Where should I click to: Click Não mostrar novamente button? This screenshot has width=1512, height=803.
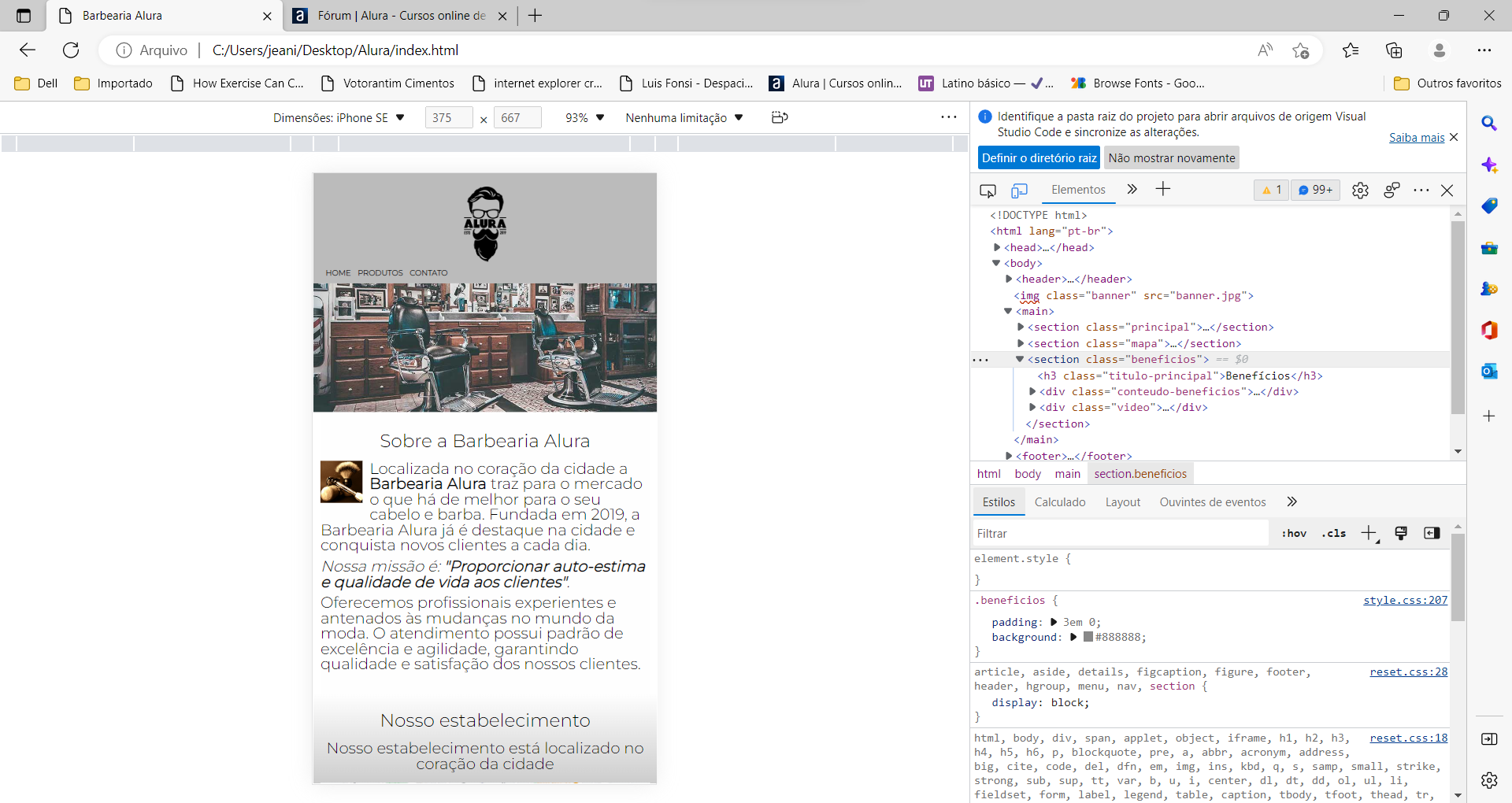1172,158
